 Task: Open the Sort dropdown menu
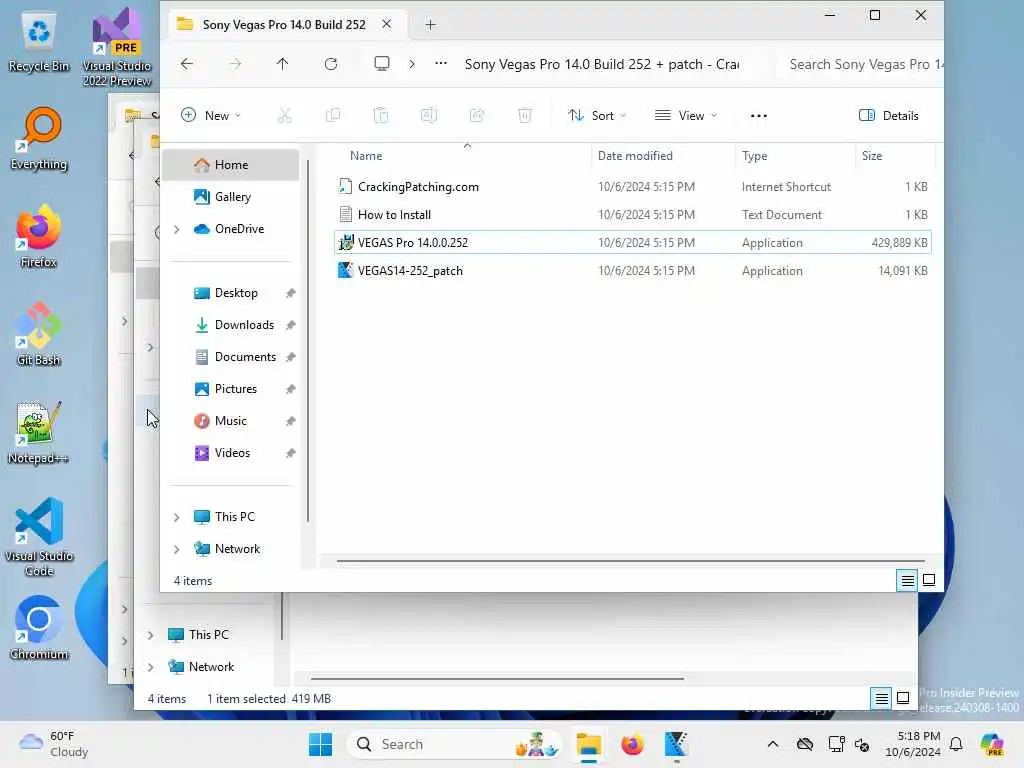(597, 116)
